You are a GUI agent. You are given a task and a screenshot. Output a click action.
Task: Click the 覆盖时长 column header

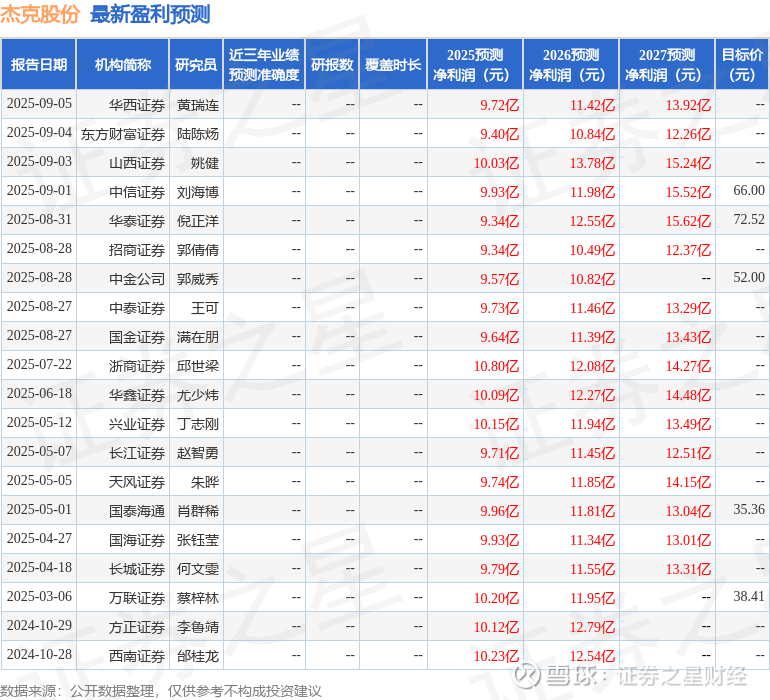pyautogui.click(x=393, y=65)
